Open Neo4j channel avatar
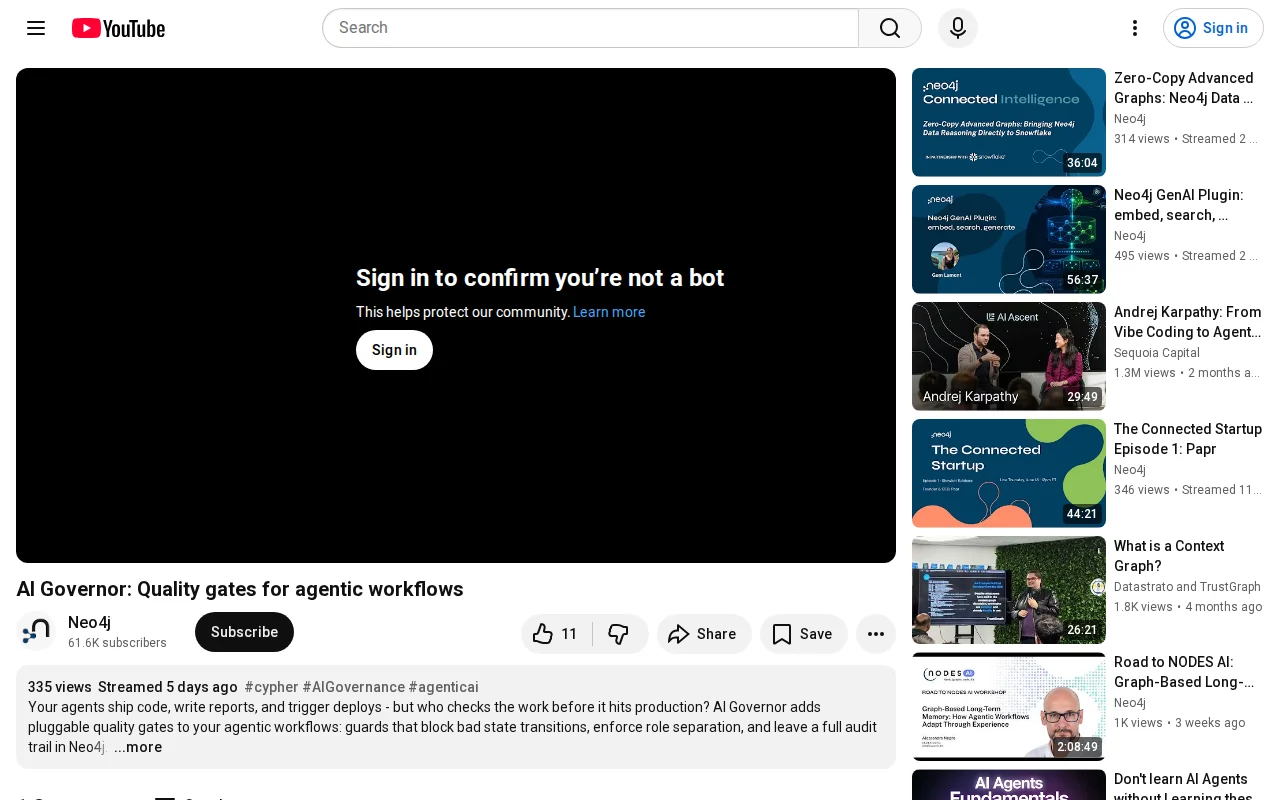 pos(36,632)
